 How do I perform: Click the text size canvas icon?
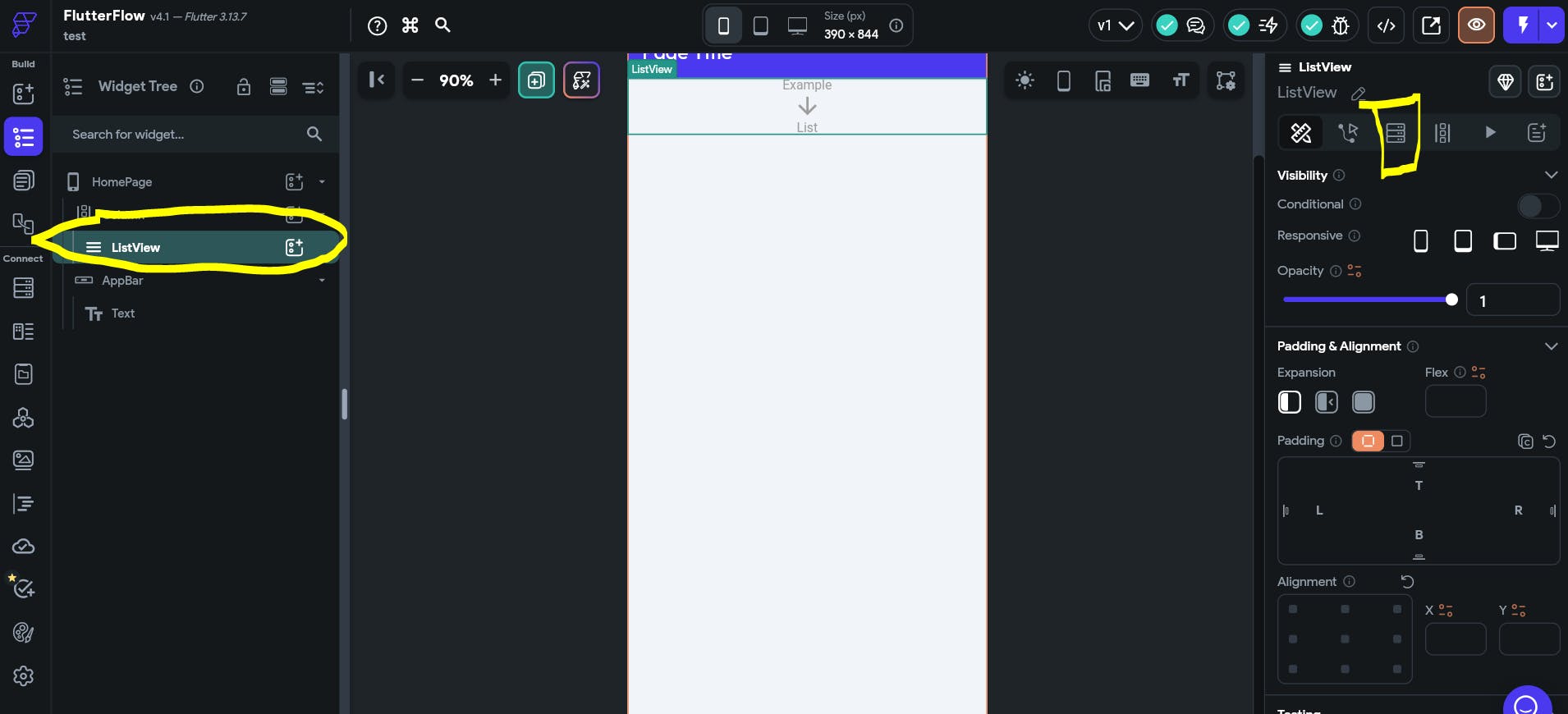(x=1181, y=80)
